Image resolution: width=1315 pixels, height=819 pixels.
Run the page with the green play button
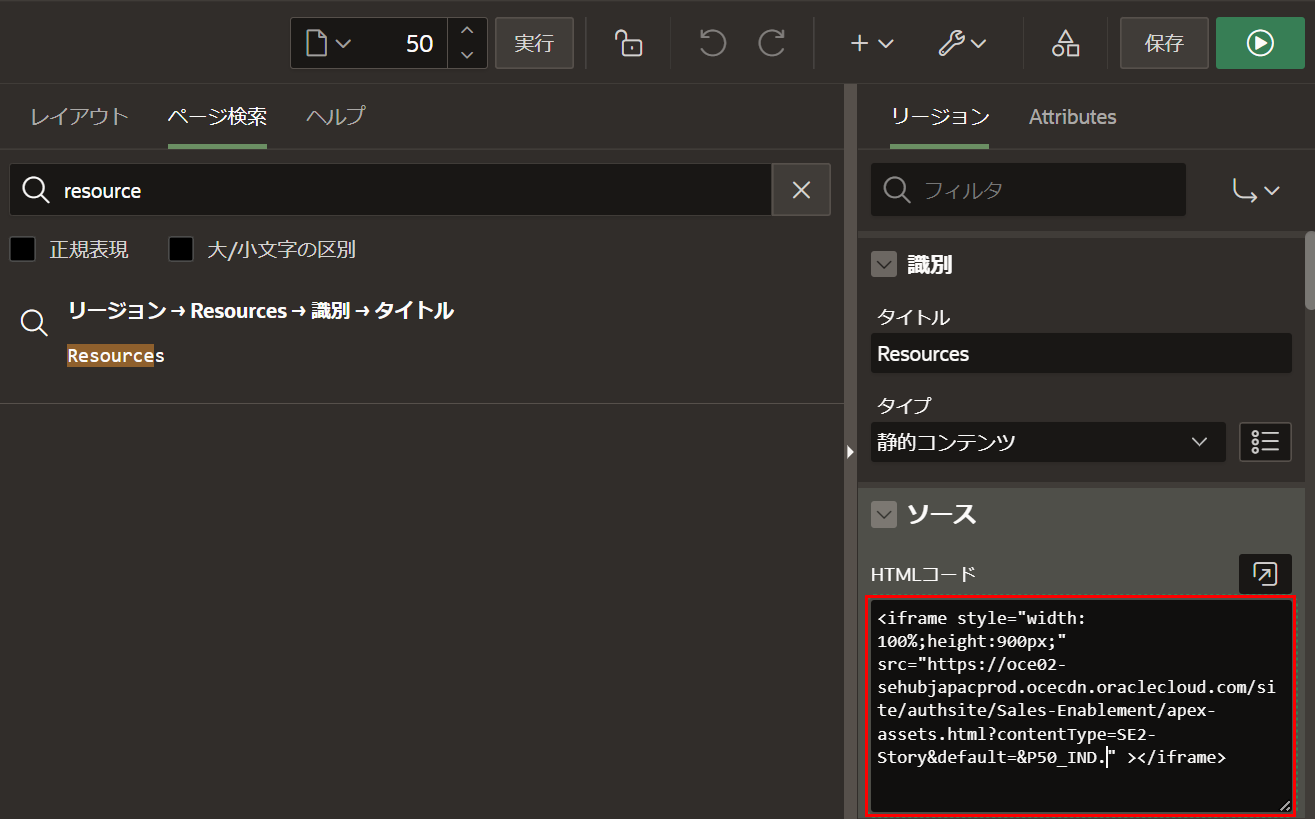pos(1260,43)
